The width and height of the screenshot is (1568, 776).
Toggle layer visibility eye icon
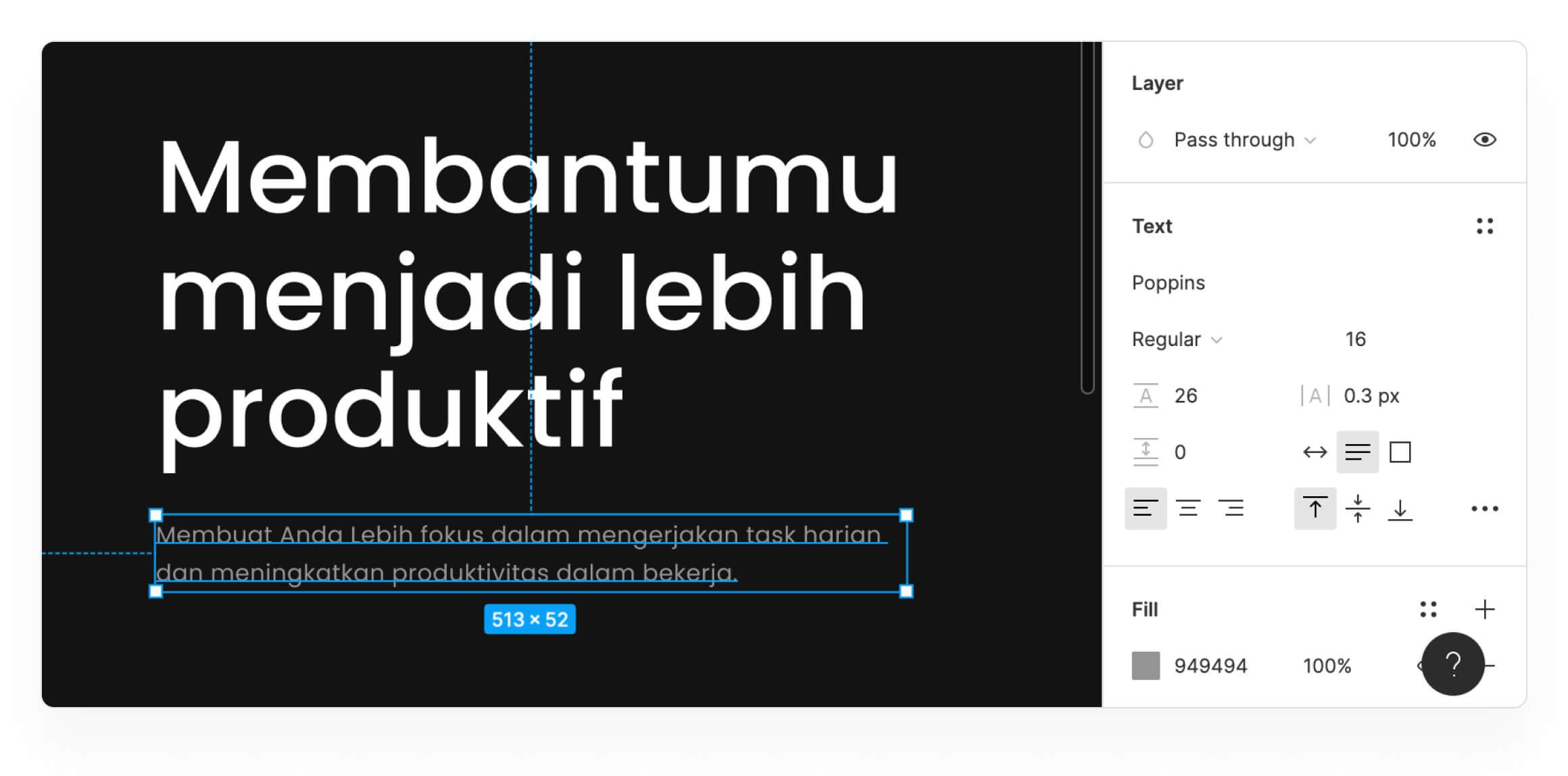pos(1484,140)
